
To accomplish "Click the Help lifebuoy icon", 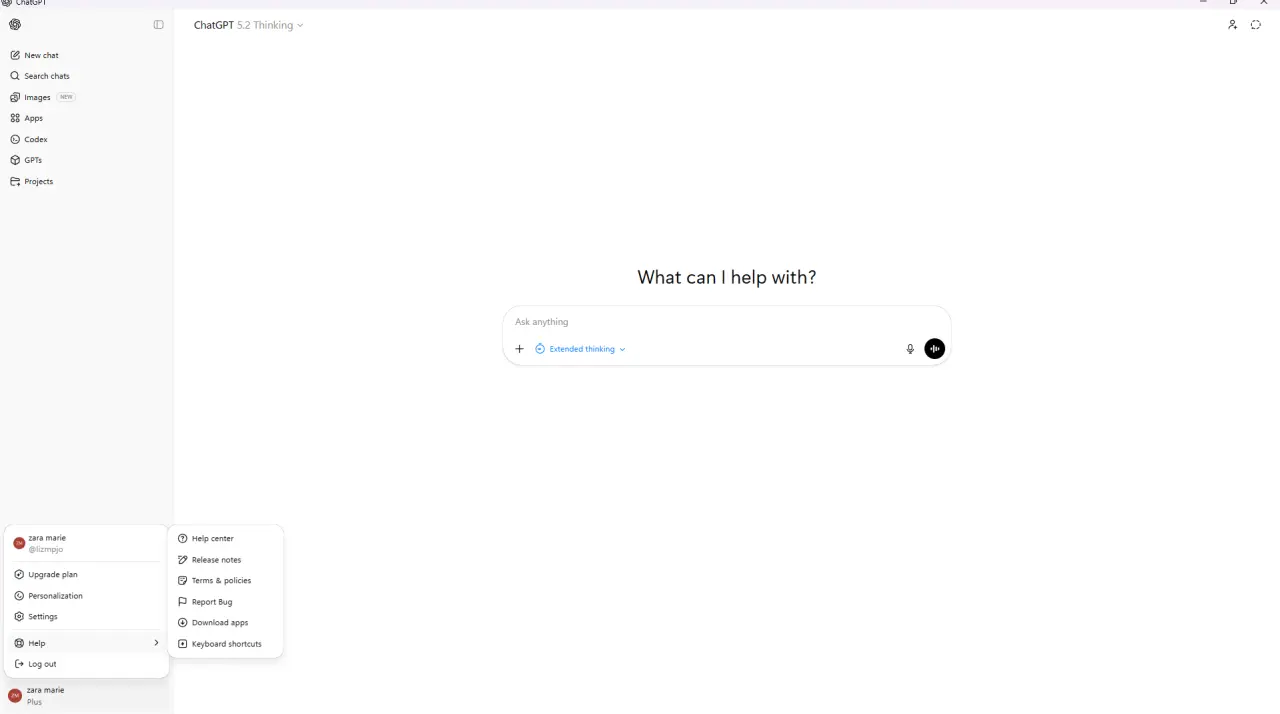I will (x=19, y=643).
